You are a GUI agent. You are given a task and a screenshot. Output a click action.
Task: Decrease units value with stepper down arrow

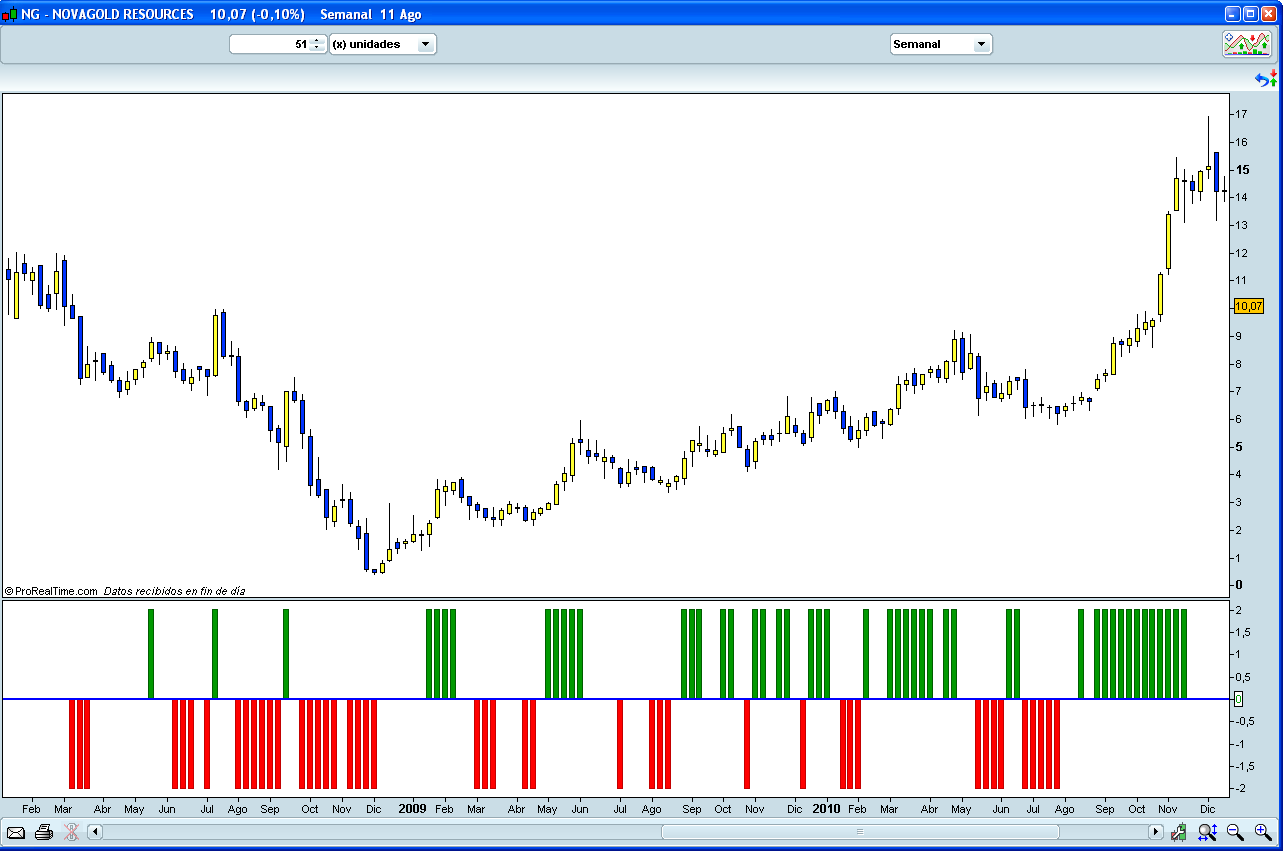317,48
